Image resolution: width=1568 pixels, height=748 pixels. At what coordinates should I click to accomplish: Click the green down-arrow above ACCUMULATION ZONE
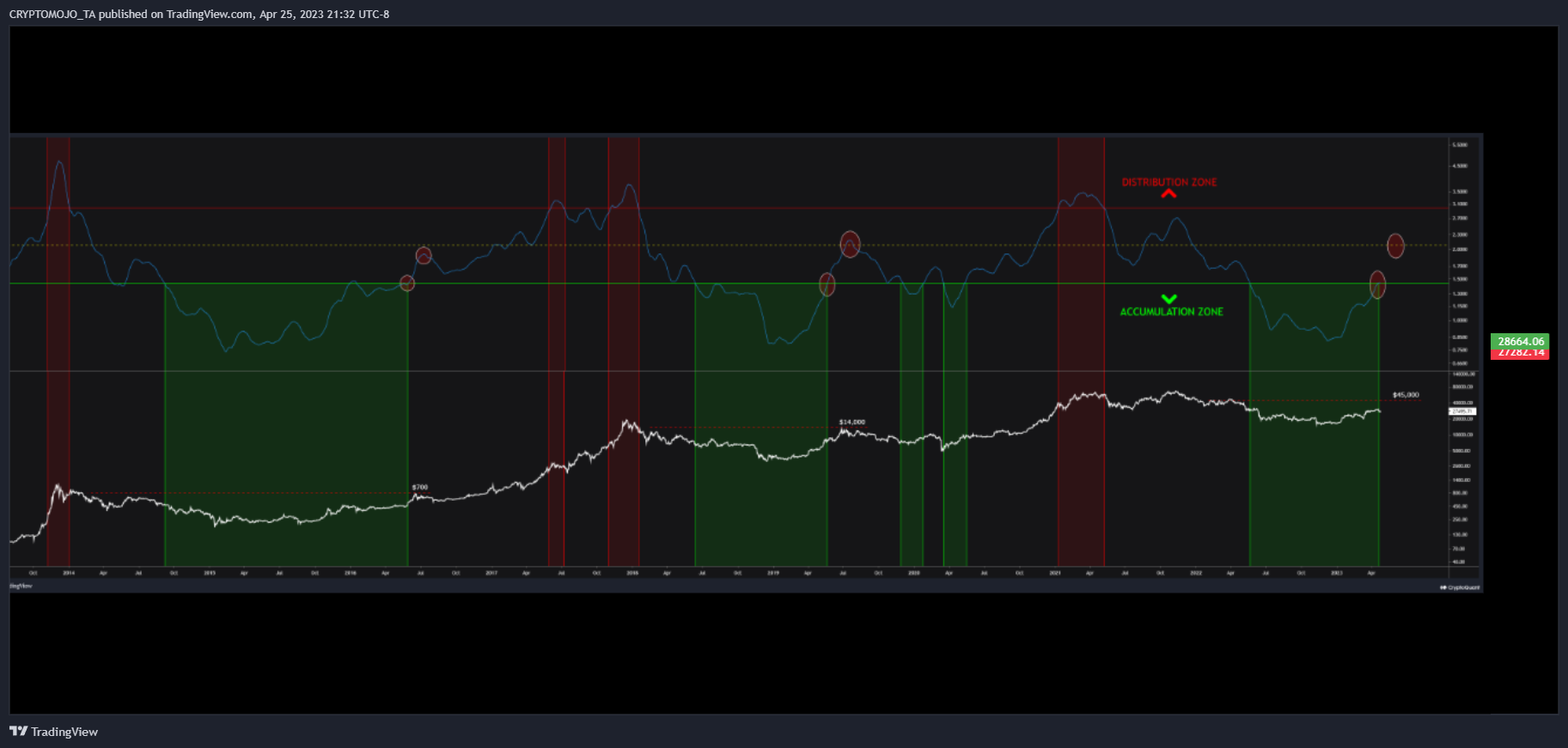pos(1169,299)
